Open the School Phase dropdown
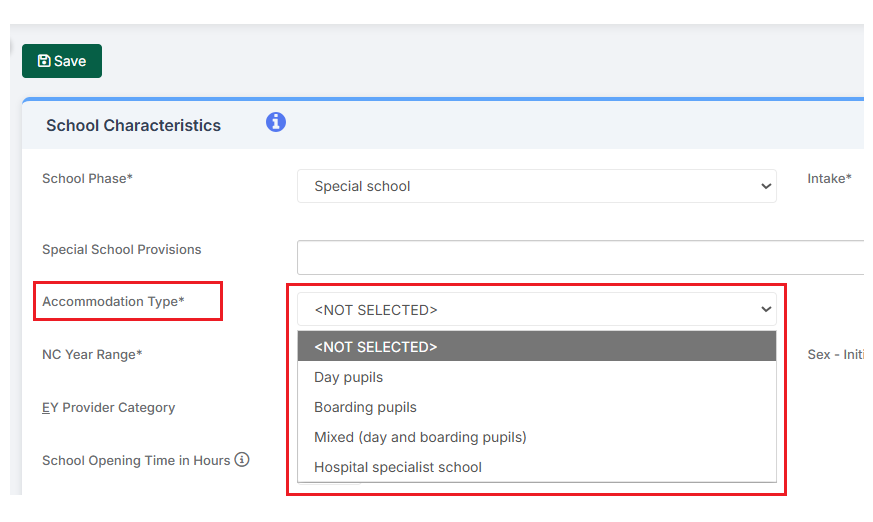Image resolution: width=873 pixels, height=522 pixels. pyautogui.click(x=536, y=186)
